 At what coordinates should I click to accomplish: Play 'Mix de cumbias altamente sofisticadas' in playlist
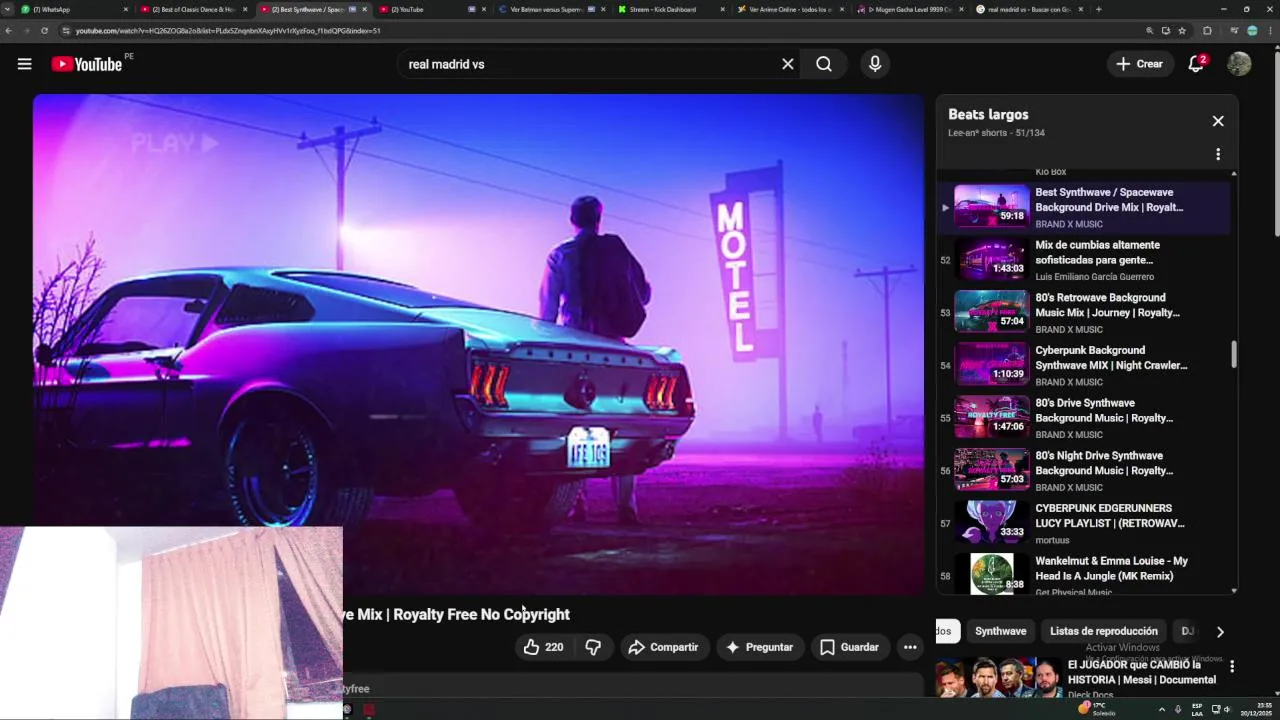pos(1085,260)
